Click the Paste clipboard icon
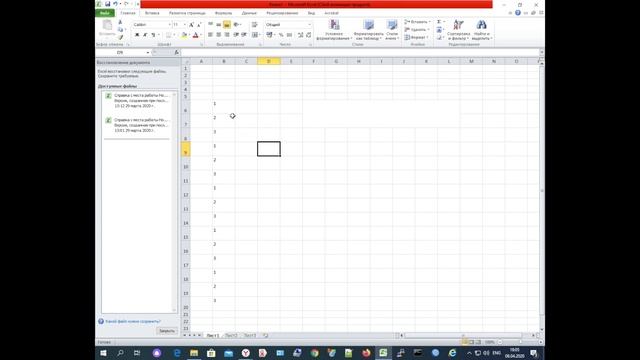 107,25
